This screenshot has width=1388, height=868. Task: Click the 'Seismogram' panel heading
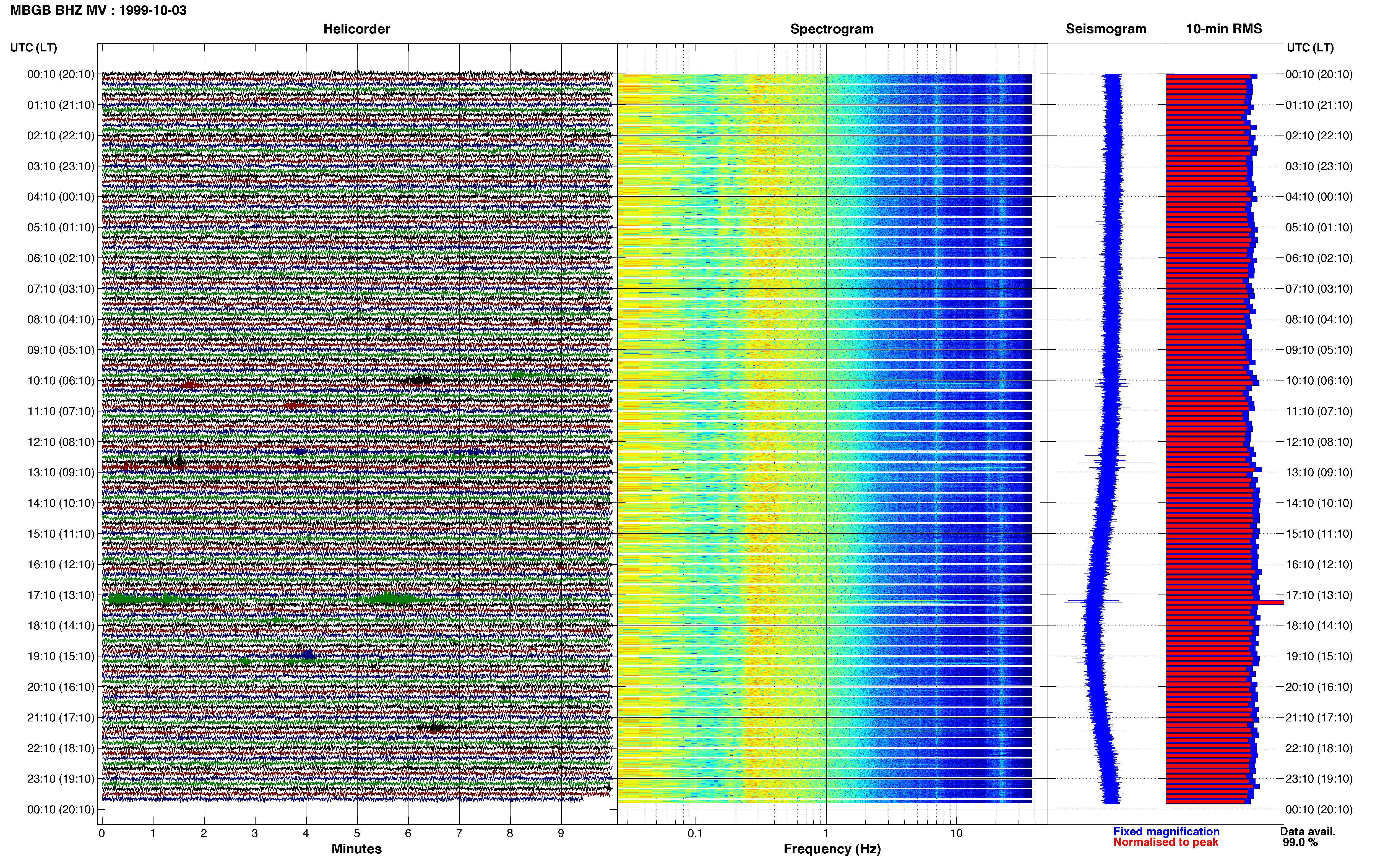point(1106,29)
